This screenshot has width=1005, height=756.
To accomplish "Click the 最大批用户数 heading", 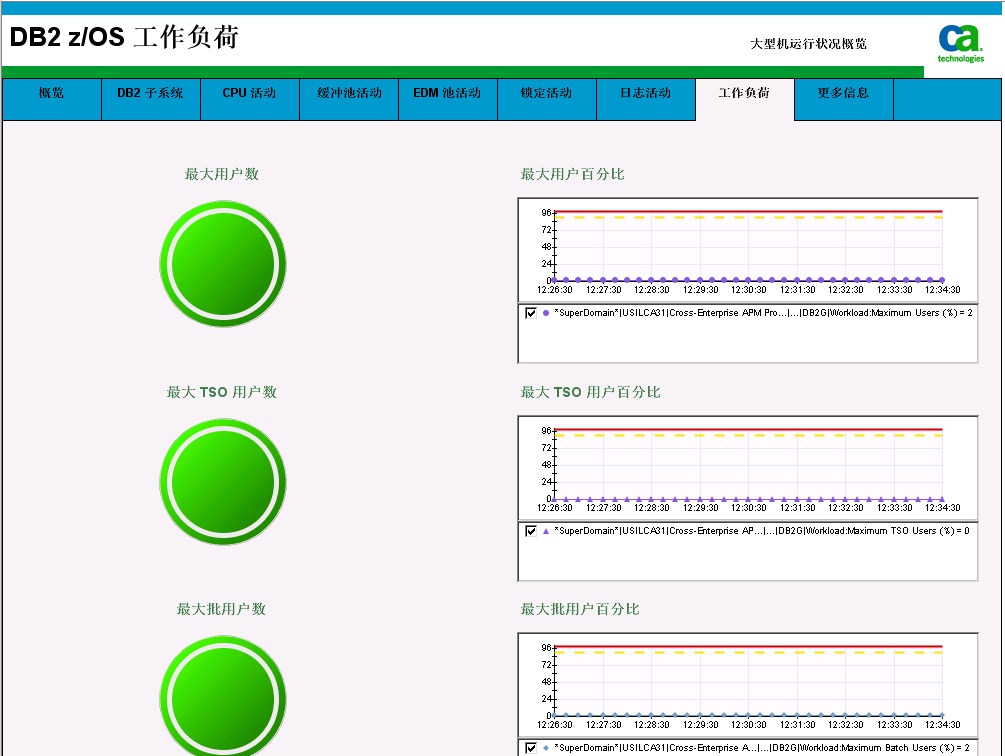I will click(x=222, y=609).
